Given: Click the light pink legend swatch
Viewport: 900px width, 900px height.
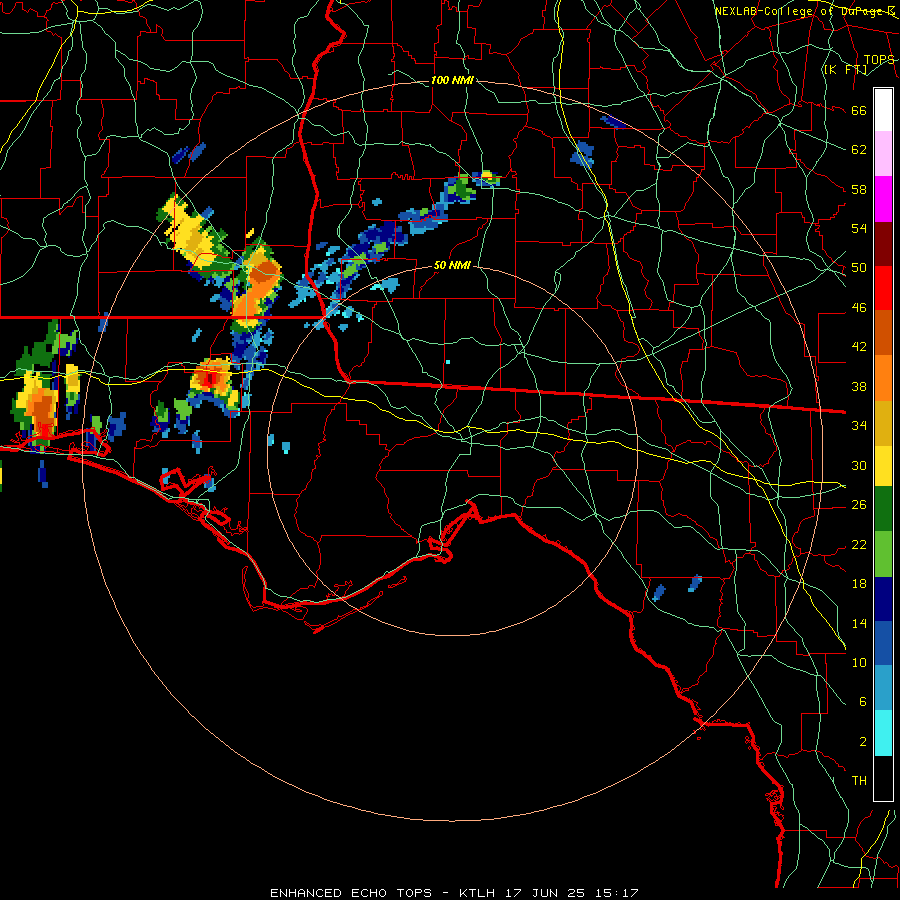Looking at the screenshot, I should 883,154.
